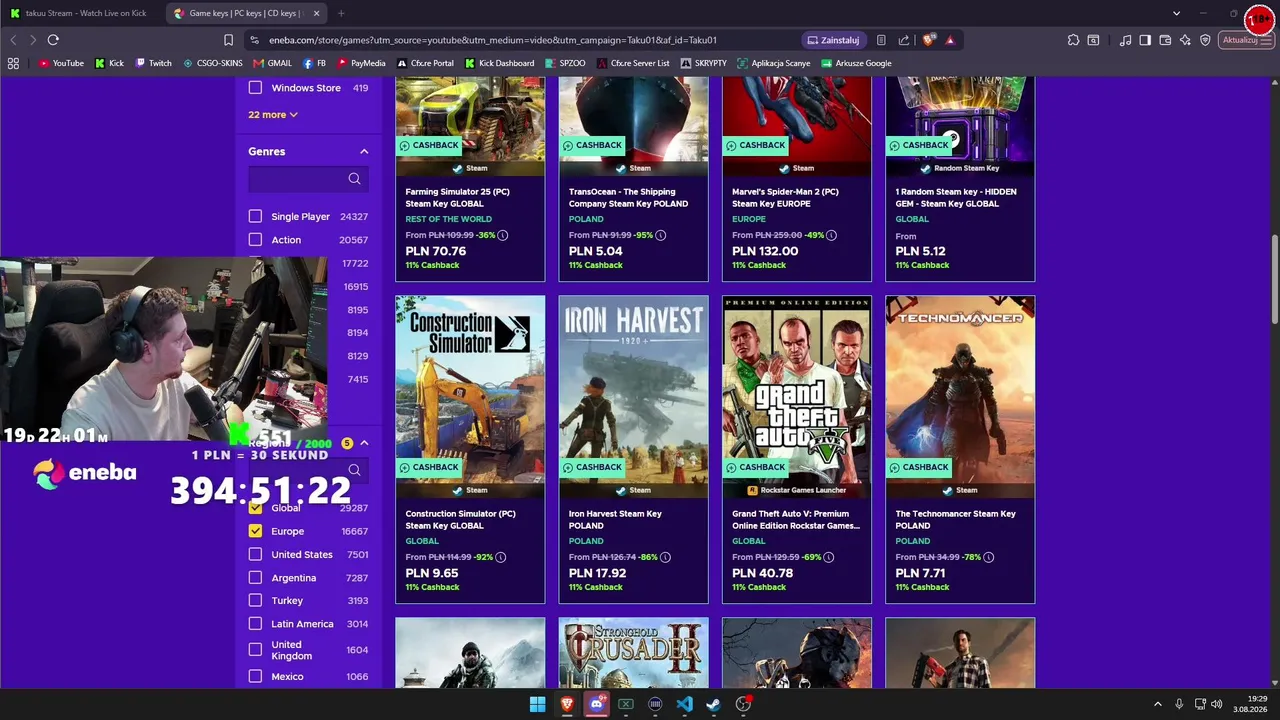Uncheck the Europe region filter
Image resolution: width=1280 pixels, height=720 pixels.
(255, 531)
